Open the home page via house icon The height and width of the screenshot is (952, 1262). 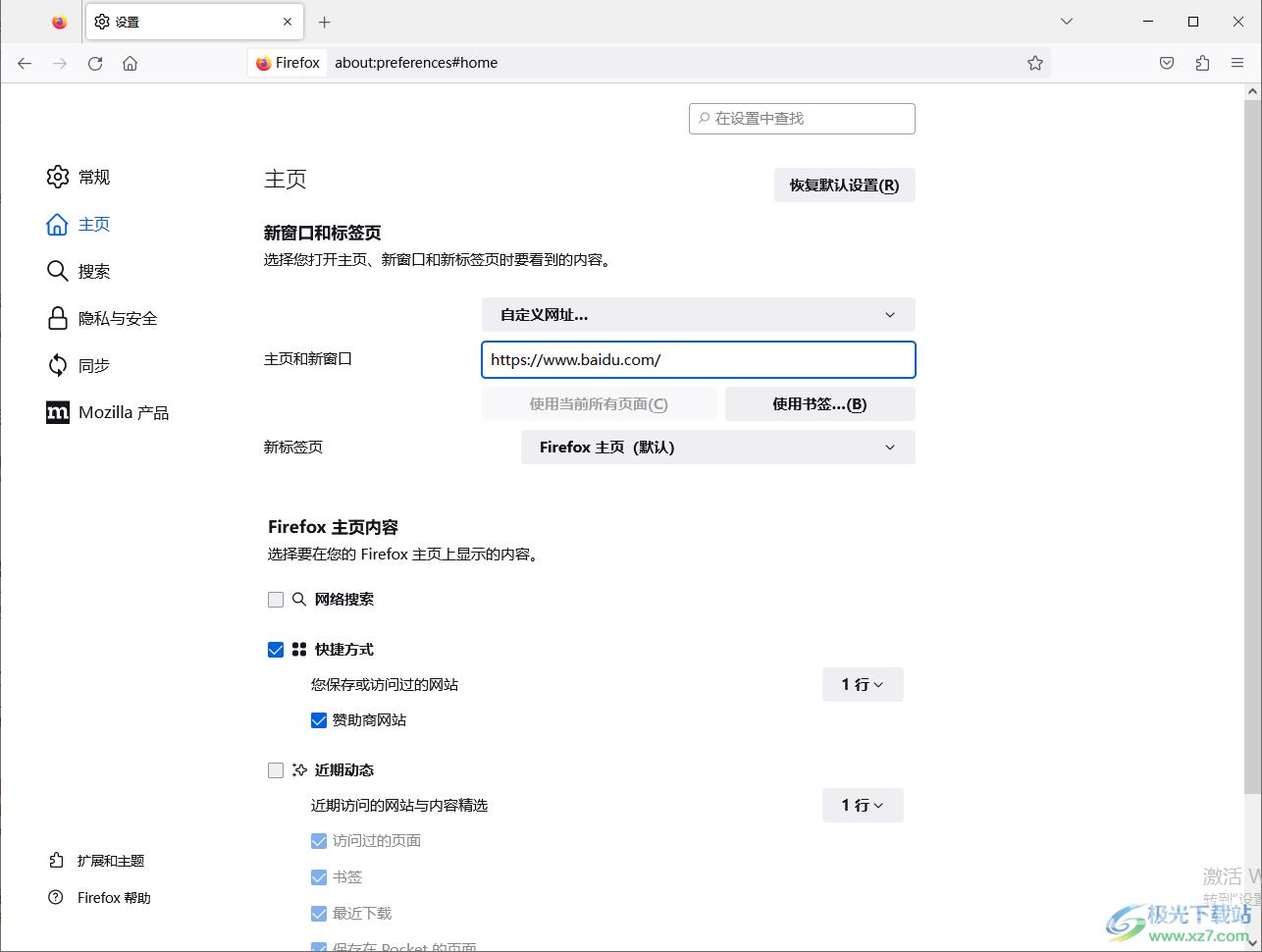click(x=130, y=63)
